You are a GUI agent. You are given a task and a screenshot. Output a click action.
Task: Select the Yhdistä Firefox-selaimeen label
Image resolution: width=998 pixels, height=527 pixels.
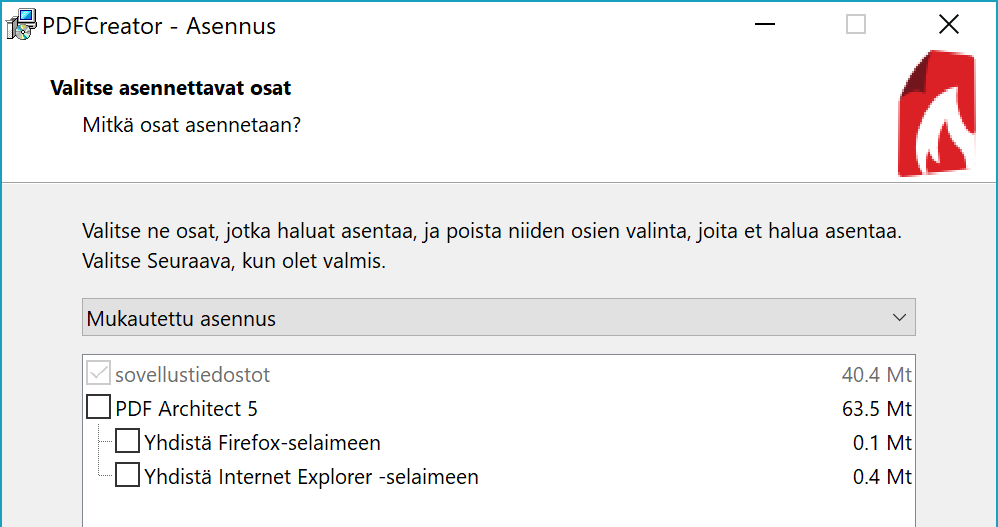pyautogui.click(x=262, y=442)
